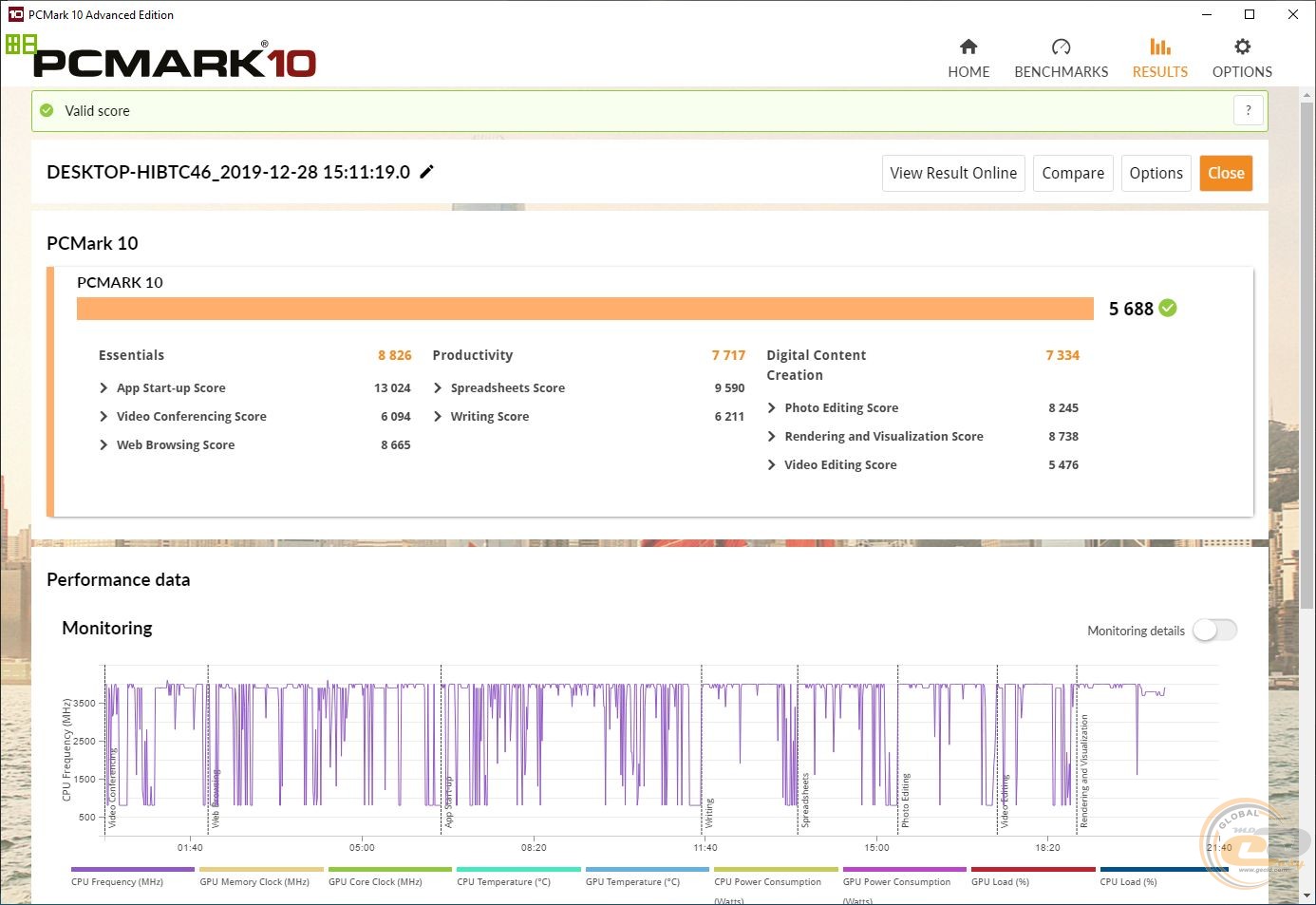Click the green Valid score check icon
The height and width of the screenshot is (905, 1316).
47,110
